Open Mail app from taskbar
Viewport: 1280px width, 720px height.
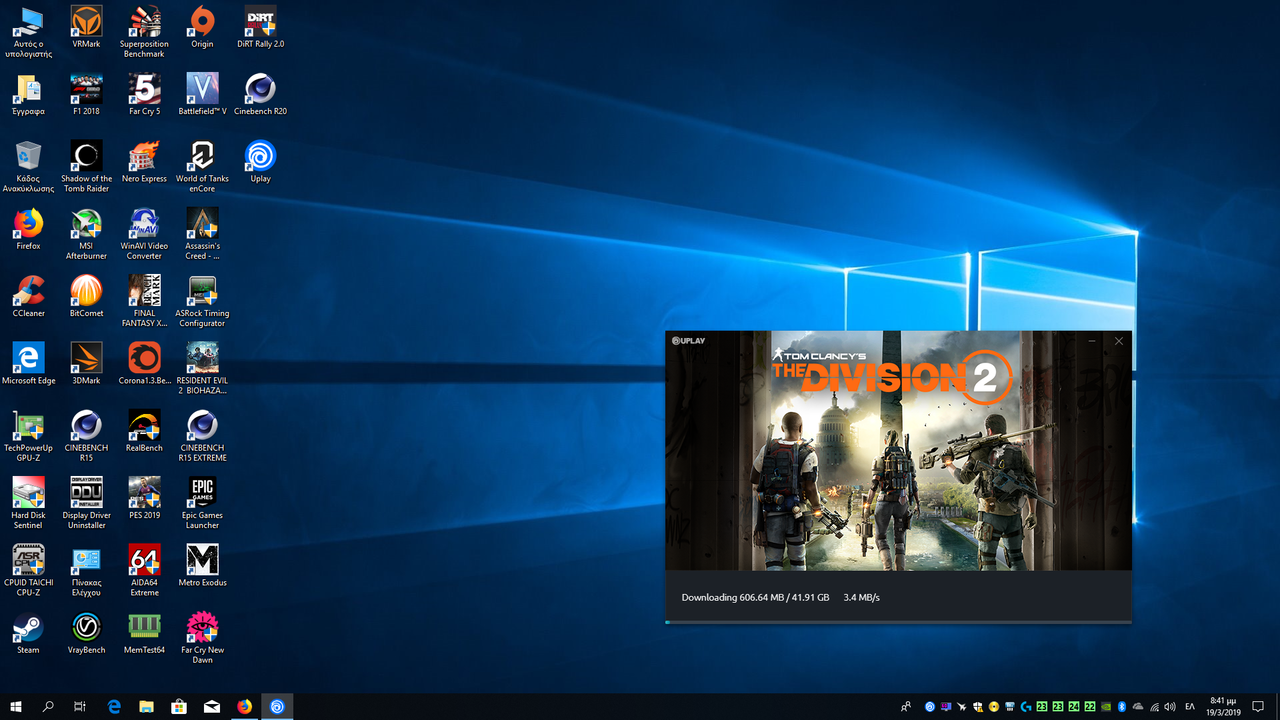tap(212, 707)
